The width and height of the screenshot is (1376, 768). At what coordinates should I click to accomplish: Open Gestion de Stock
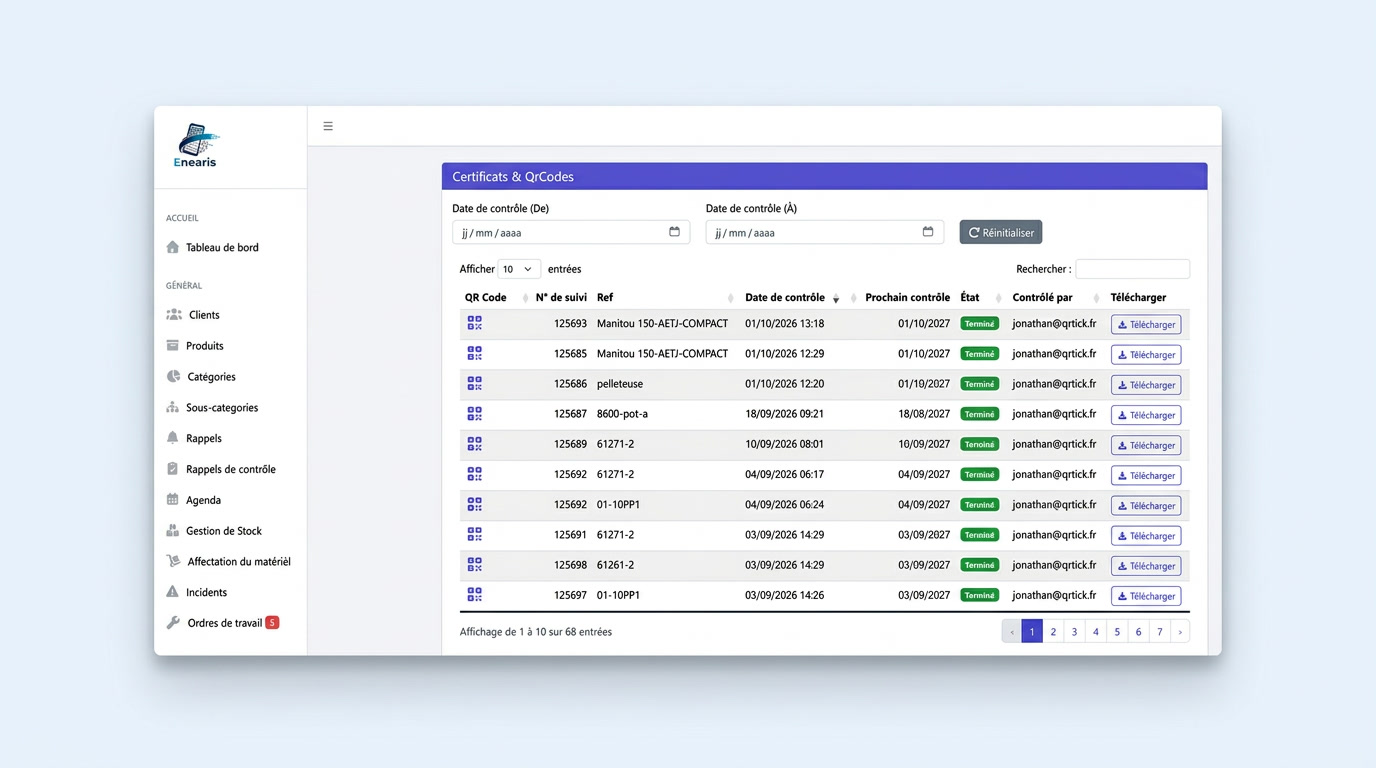[213, 531]
